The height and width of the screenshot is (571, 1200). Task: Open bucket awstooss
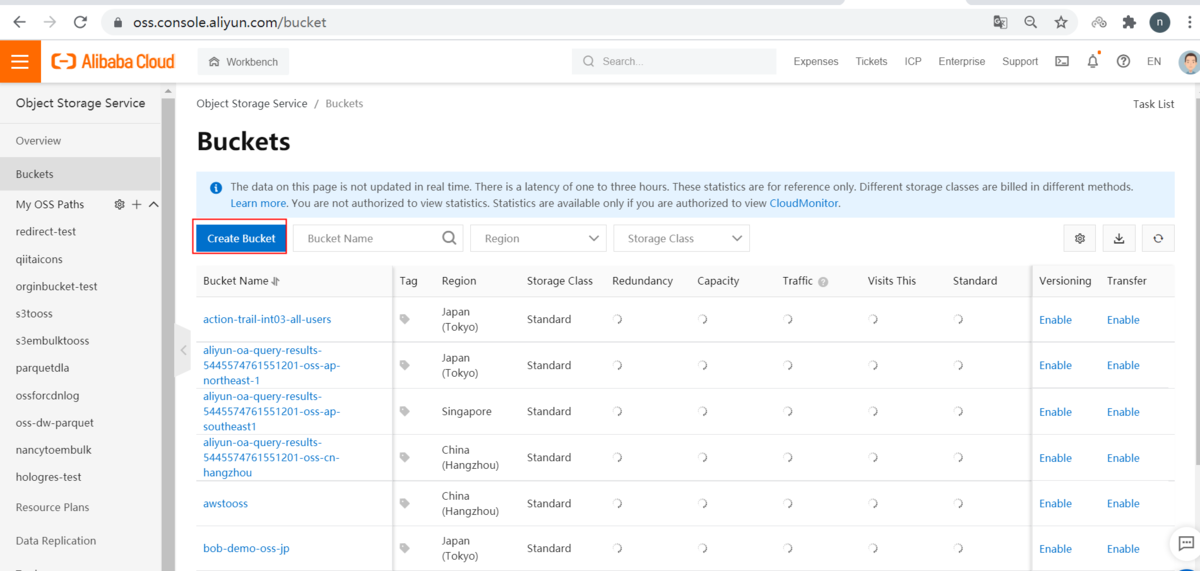pyautogui.click(x=225, y=504)
